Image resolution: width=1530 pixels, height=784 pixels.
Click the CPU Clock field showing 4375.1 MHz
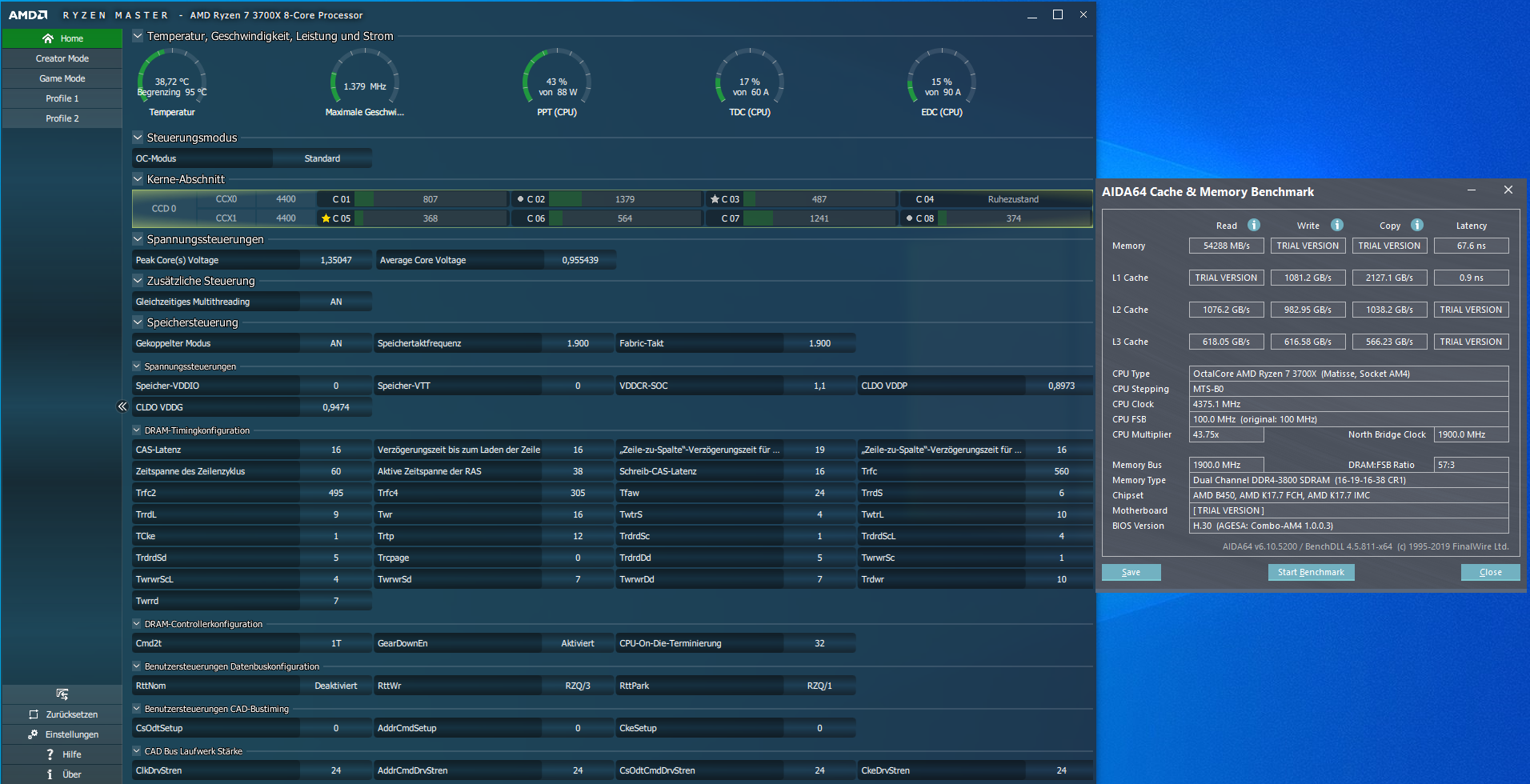pos(1349,404)
